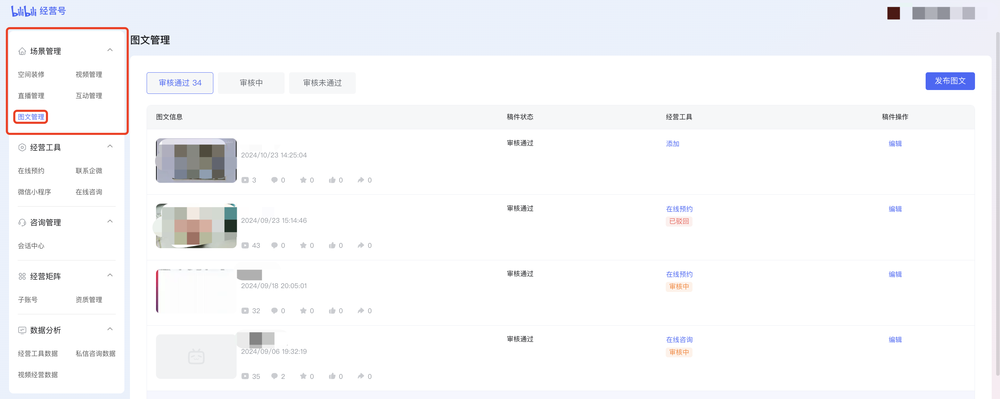
Task: Open 微信小程序 in the sidebar
Action: 34,192
